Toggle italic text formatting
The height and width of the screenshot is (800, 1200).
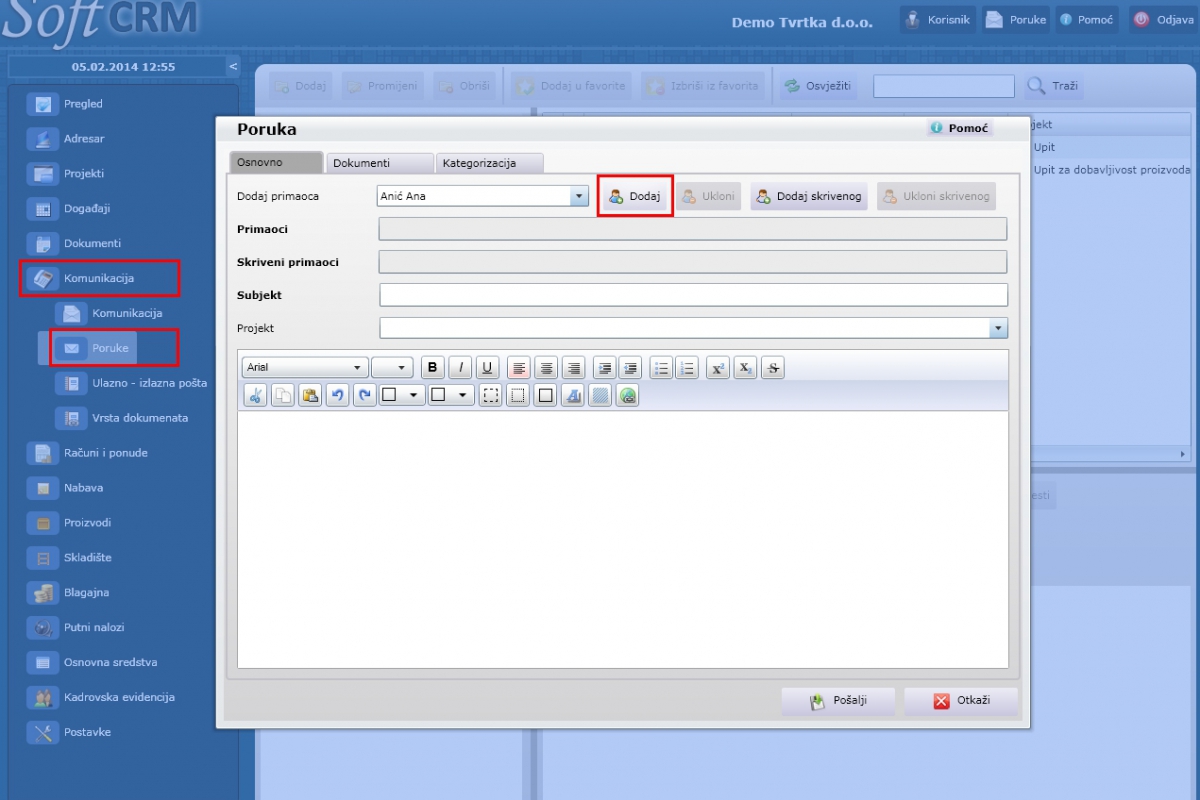(460, 368)
